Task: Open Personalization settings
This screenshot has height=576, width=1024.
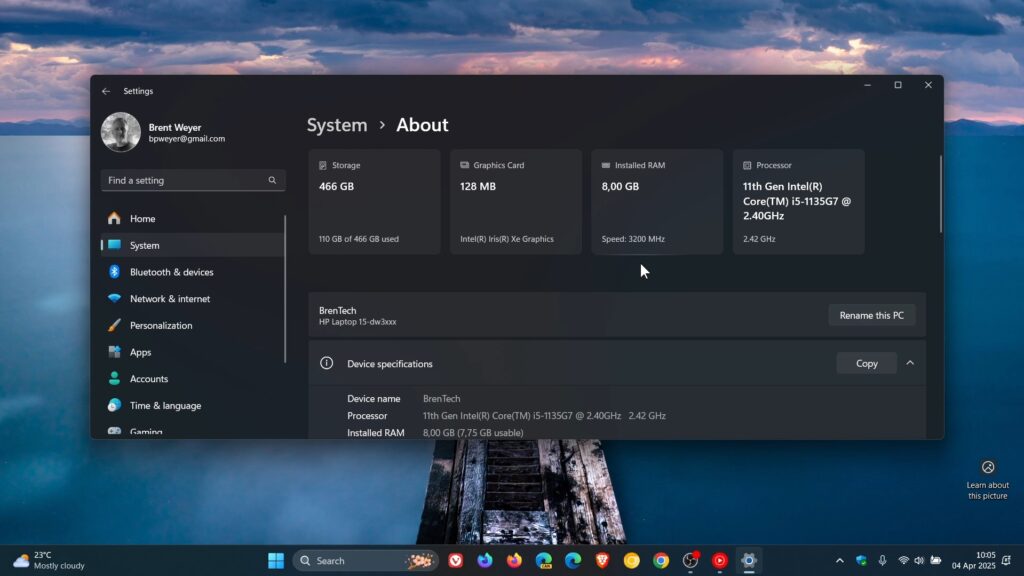Action: pos(193,326)
